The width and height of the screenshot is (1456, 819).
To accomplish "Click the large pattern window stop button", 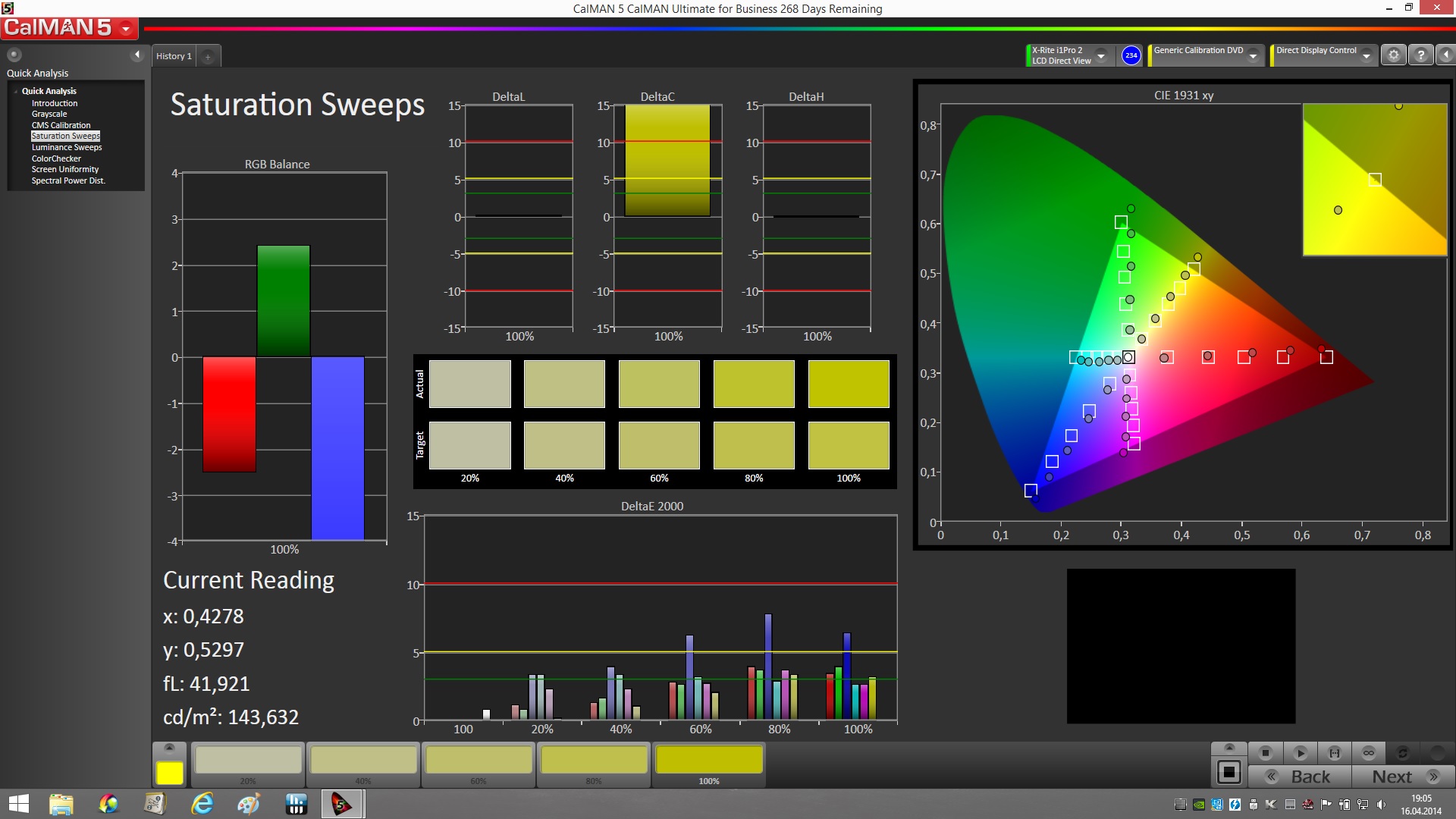I will (1229, 773).
